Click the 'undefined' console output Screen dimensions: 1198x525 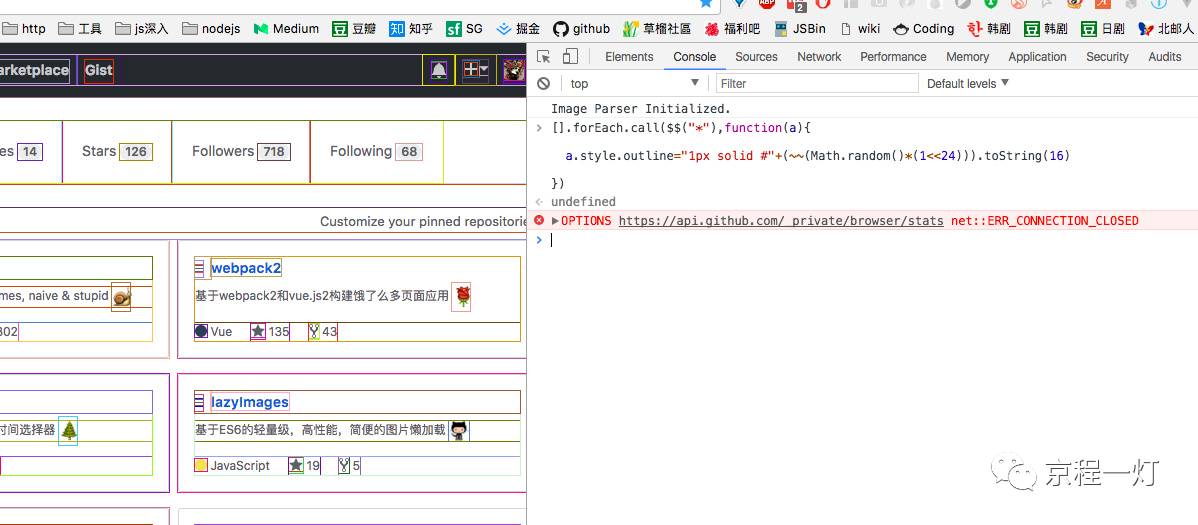point(583,202)
